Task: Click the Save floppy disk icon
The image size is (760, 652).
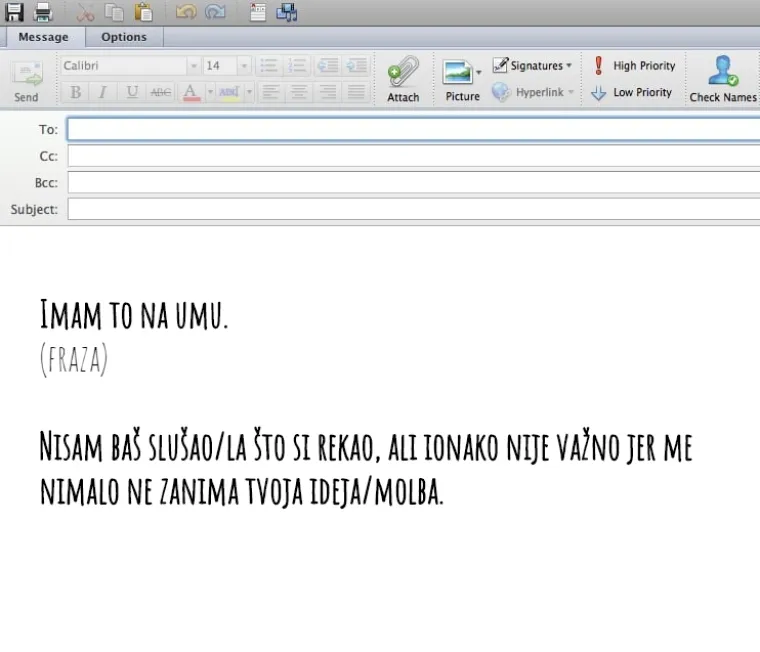Action: (x=15, y=12)
